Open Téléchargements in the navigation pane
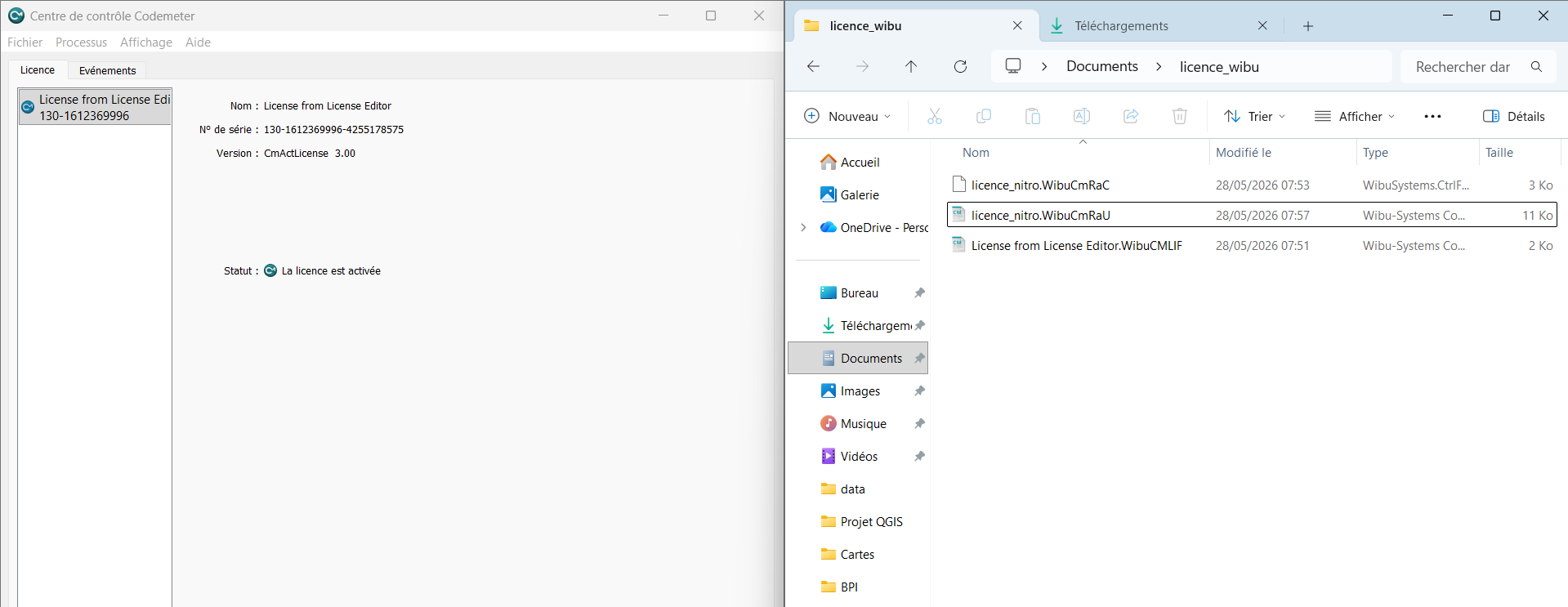This screenshot has height=607, width=1568. (x=866, y=325)
